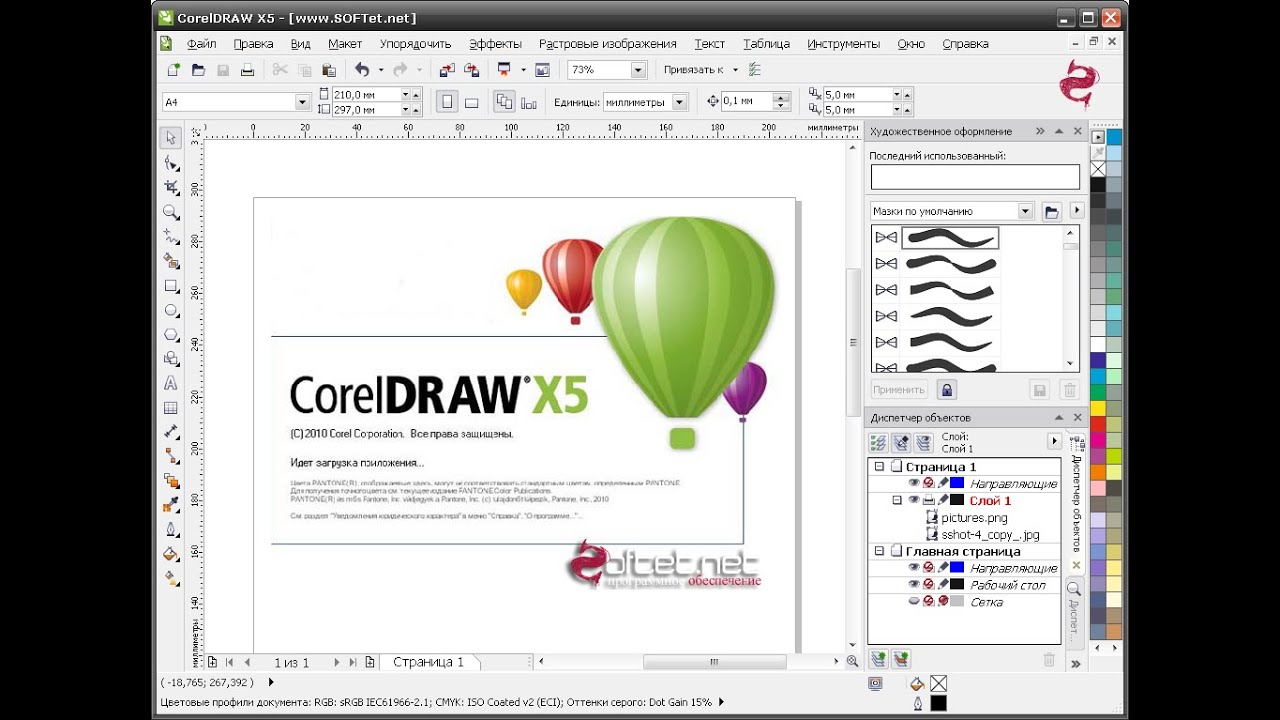Image resolution: width=1280 pixels, height=720 pixels.
Task: Open the A4 page size dropdown
Action: coord(302,102)
